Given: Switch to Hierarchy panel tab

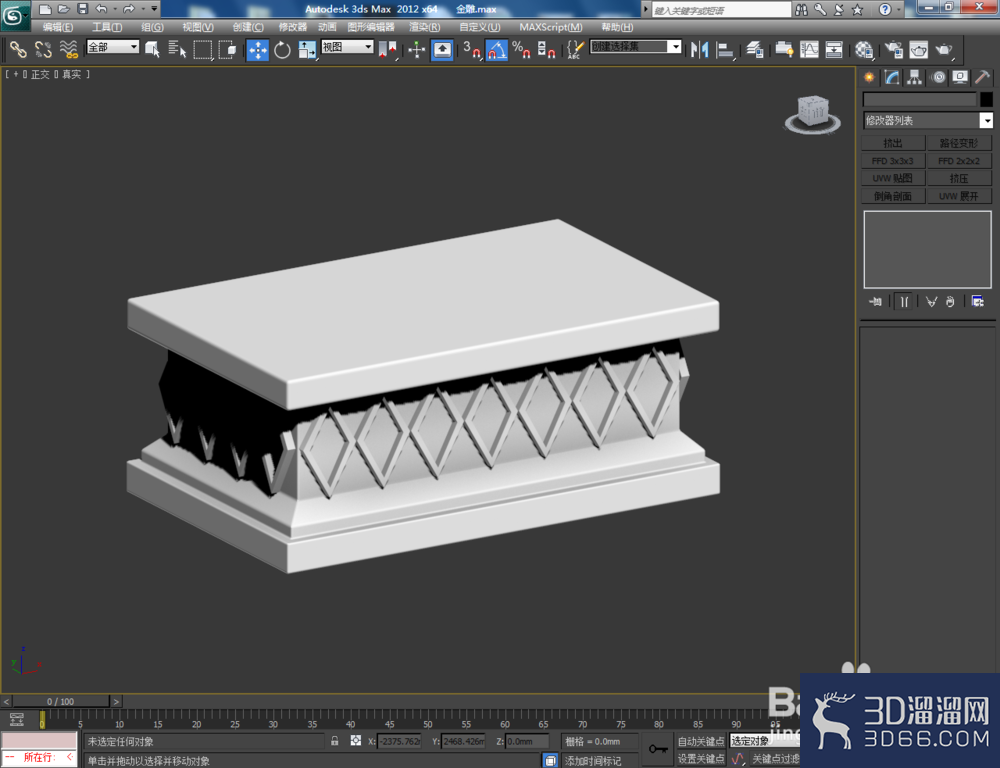Looking at the screenshot, I should [x=915, y=78].
